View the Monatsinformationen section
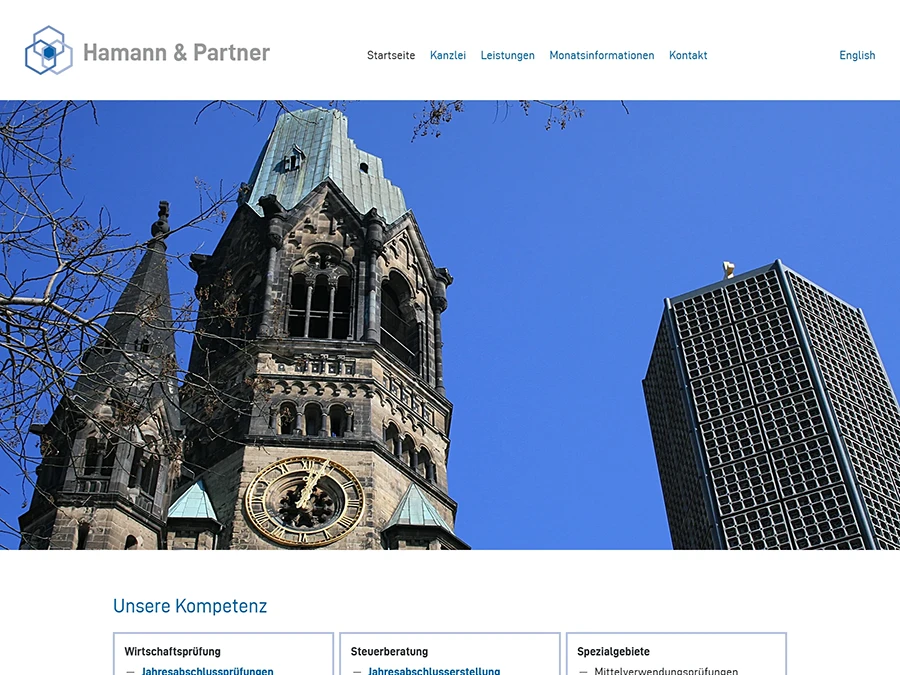Image resolution: width=900 pixels, height=675 pixels. click(601, 55)
